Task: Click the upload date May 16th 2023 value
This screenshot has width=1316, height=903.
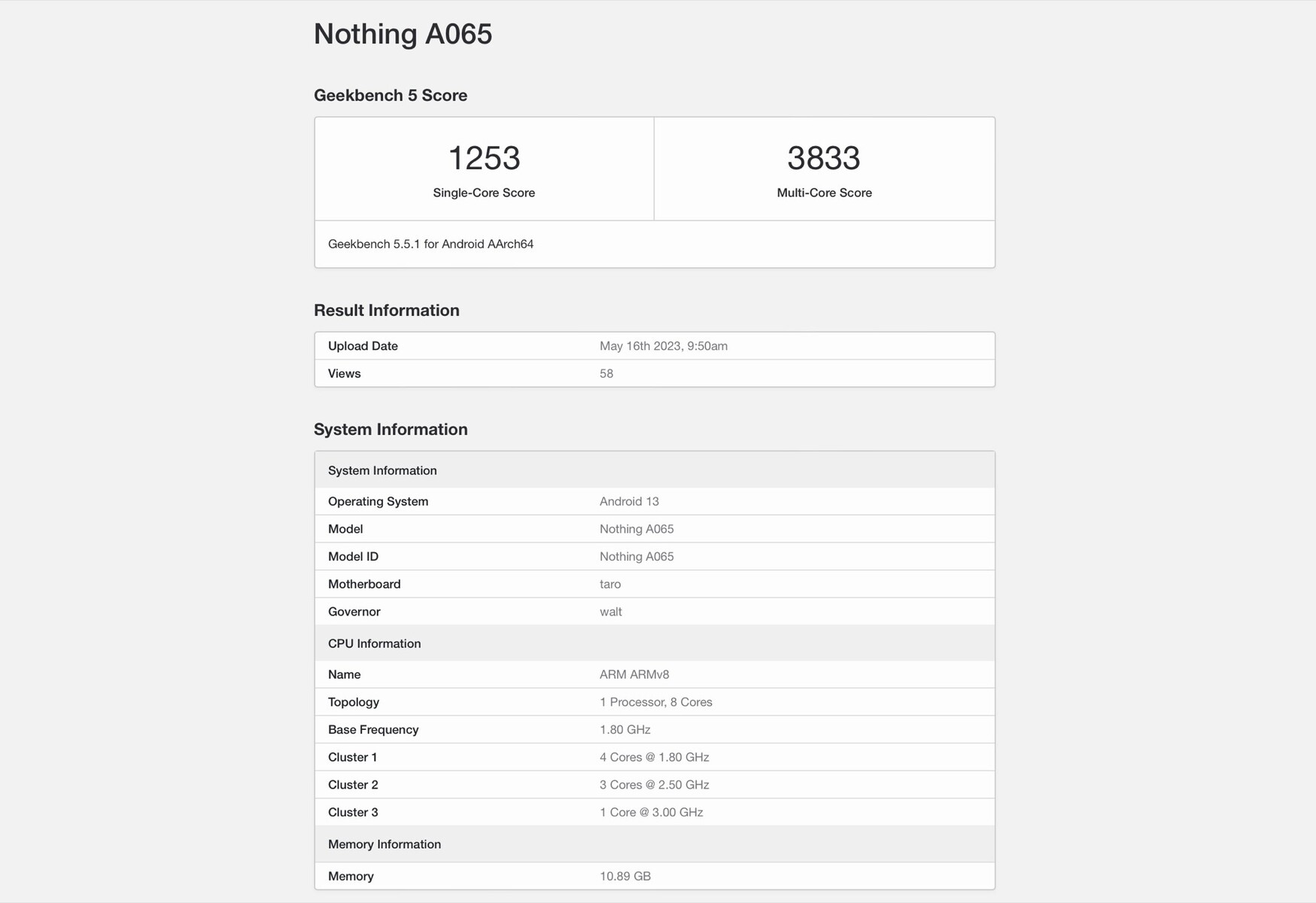Action: tap(663, 346)
